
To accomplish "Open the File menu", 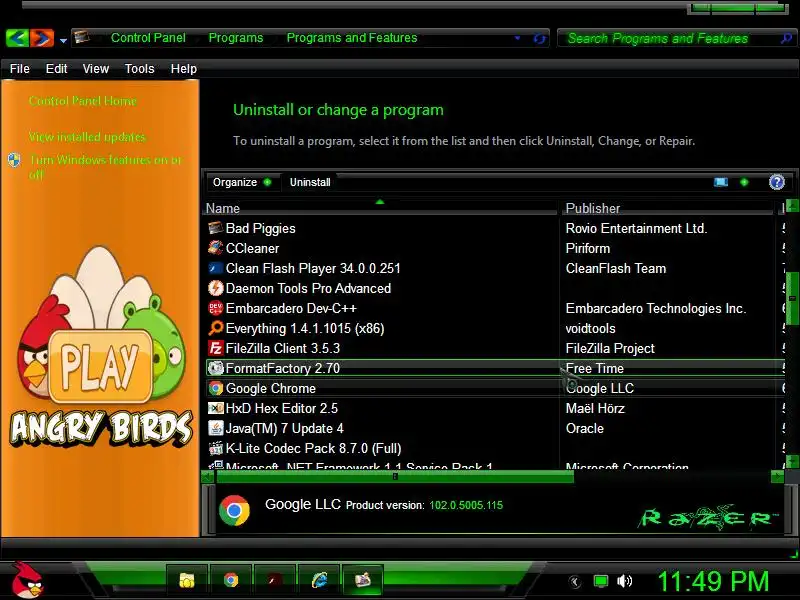I will [x=19, y=68].
